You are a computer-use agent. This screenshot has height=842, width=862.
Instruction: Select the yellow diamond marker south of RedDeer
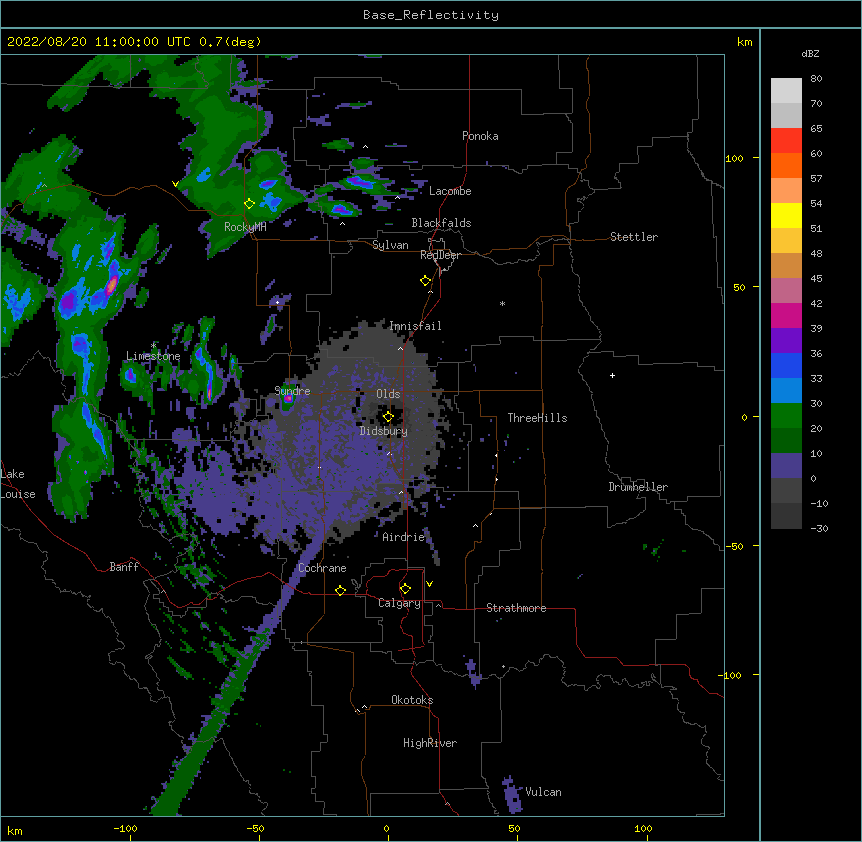pos(426,281)
